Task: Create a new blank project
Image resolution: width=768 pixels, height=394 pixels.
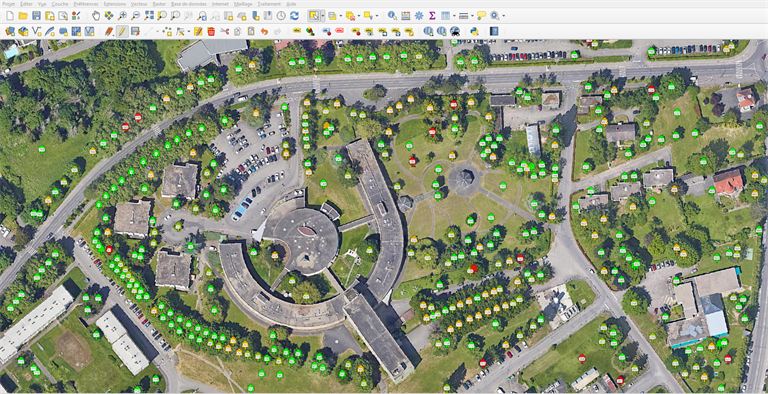Action: pyautogui.click(x=10, y=16)
